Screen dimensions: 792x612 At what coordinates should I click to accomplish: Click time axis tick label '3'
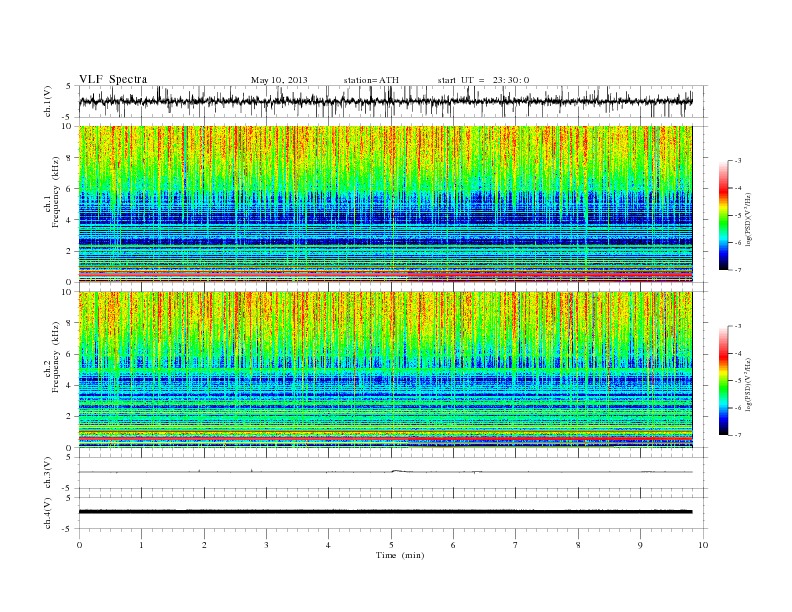(266, 545)
